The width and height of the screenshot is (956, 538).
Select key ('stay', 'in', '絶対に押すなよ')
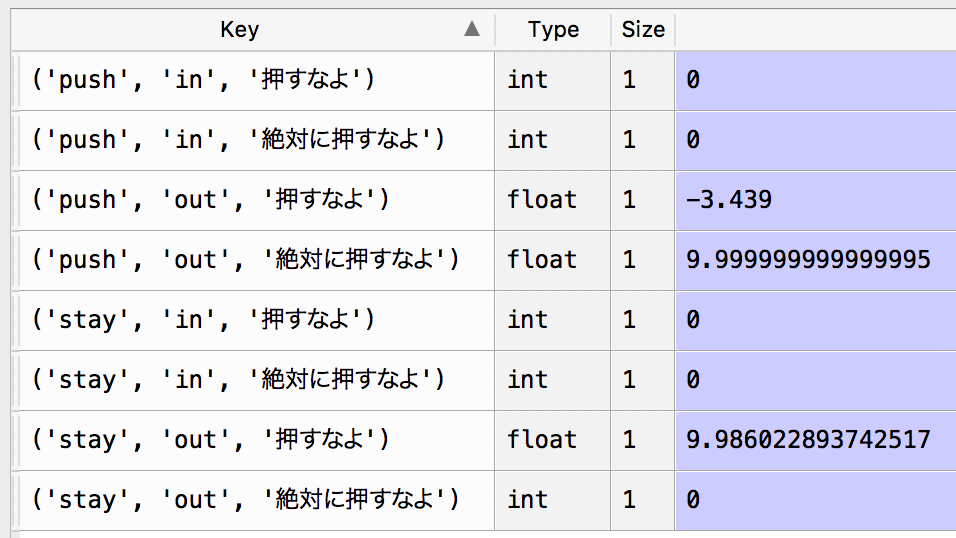coord(238,380)
